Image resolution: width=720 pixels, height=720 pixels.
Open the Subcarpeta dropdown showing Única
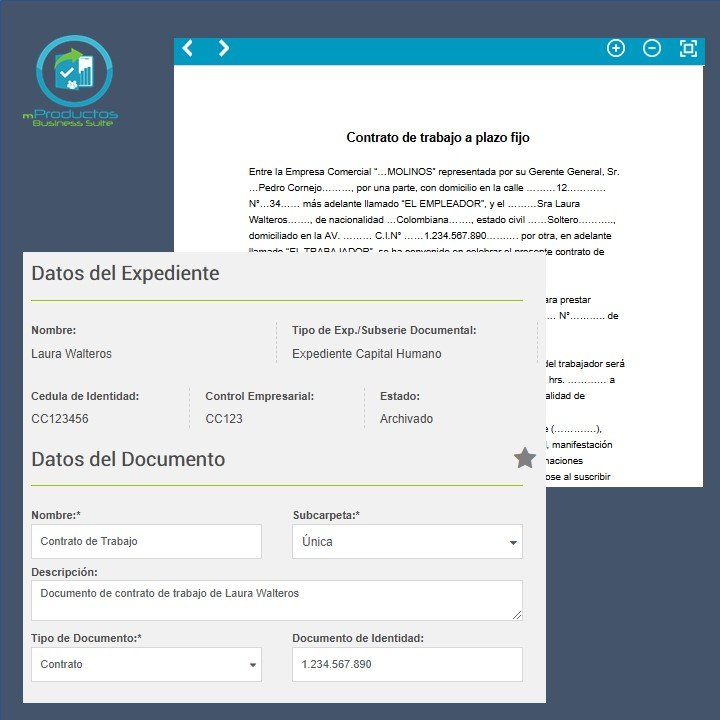407,541
